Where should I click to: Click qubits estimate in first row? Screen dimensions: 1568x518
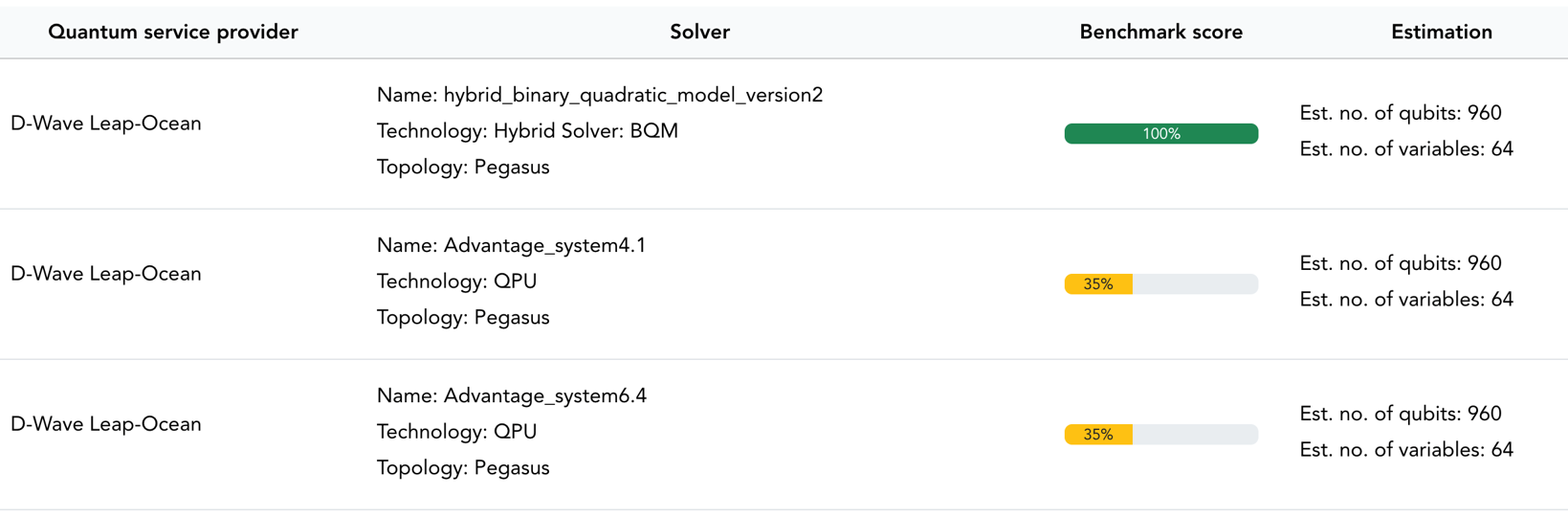point(1401,113)
